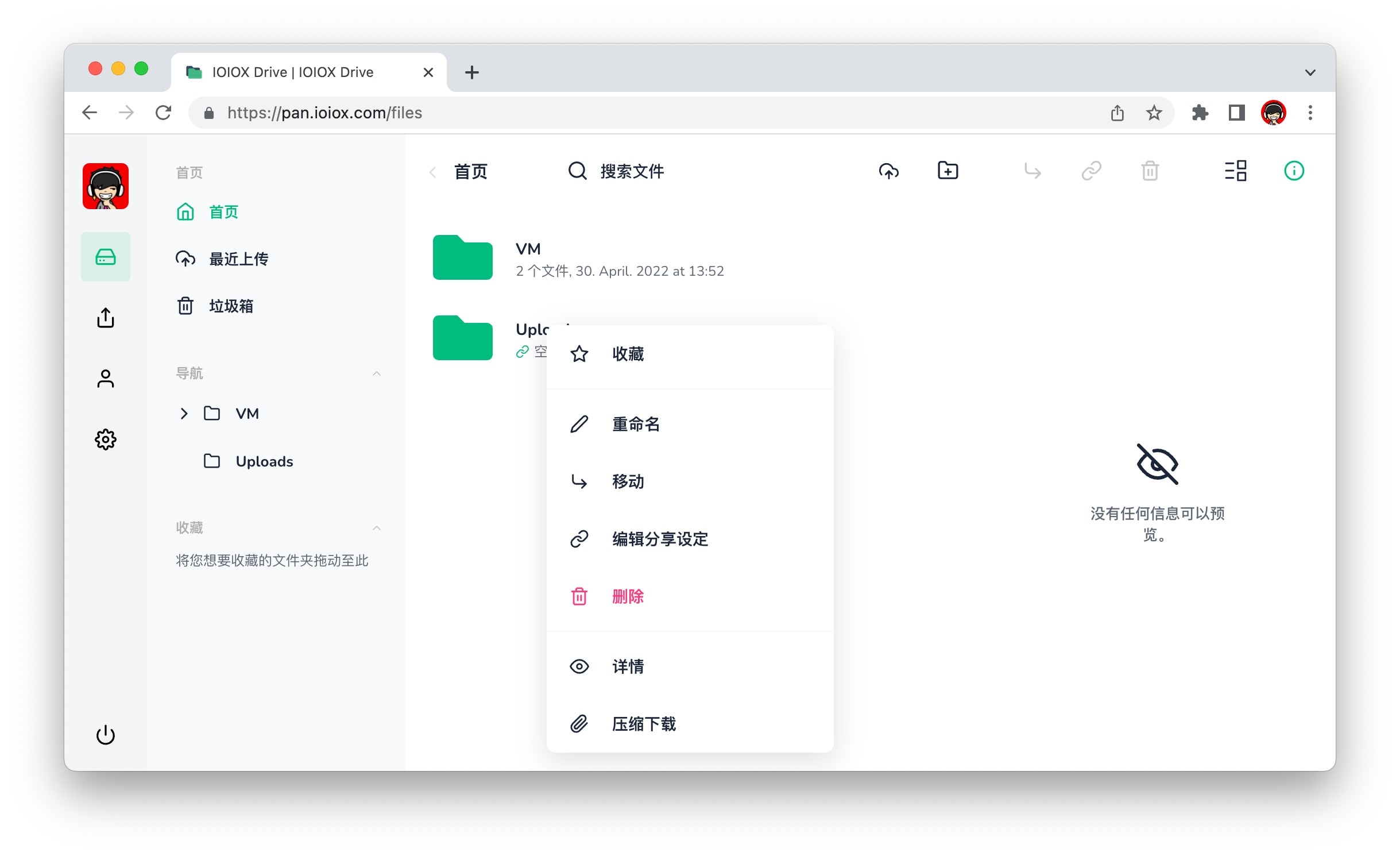This screenshot has width=1400, height=856.
Task: Open 垃圾箱 in sidebar
Action: [230, 306]
